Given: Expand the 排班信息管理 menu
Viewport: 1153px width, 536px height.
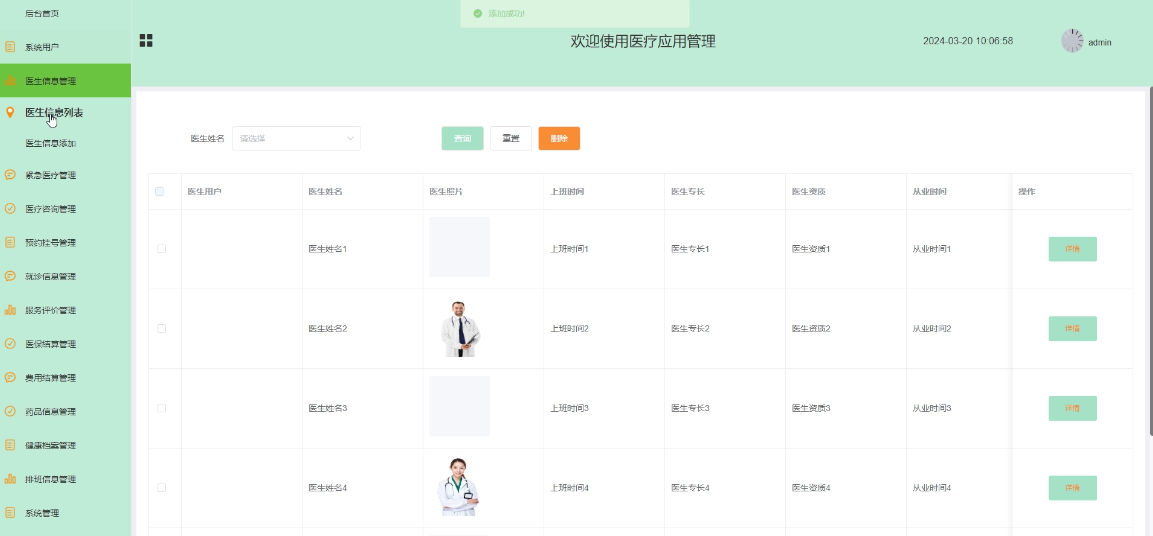Looking at the screenshot, I should click(x=65, y=479).
